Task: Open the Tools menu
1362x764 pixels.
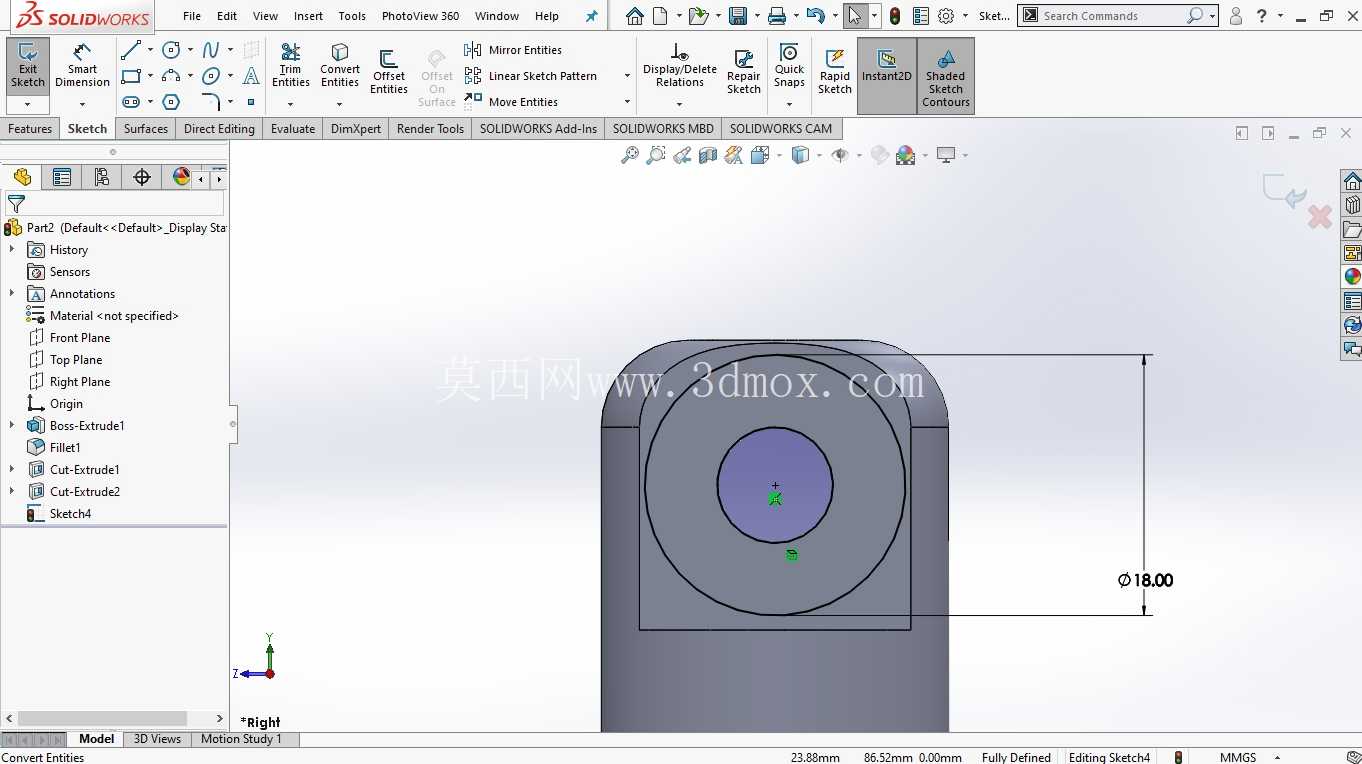Action: (x=352, y=16)
